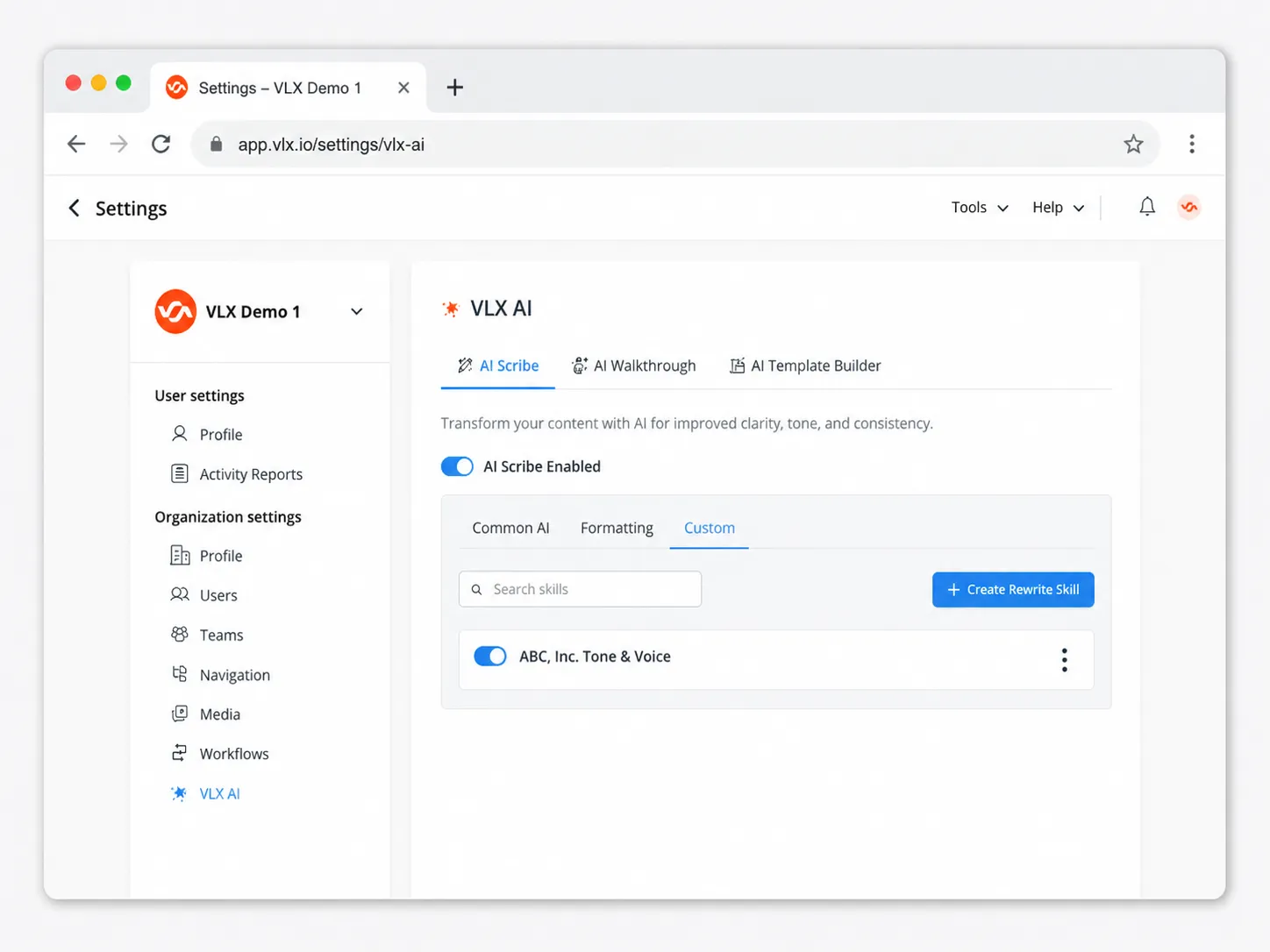Open the VLX AI settings page link

219,793
